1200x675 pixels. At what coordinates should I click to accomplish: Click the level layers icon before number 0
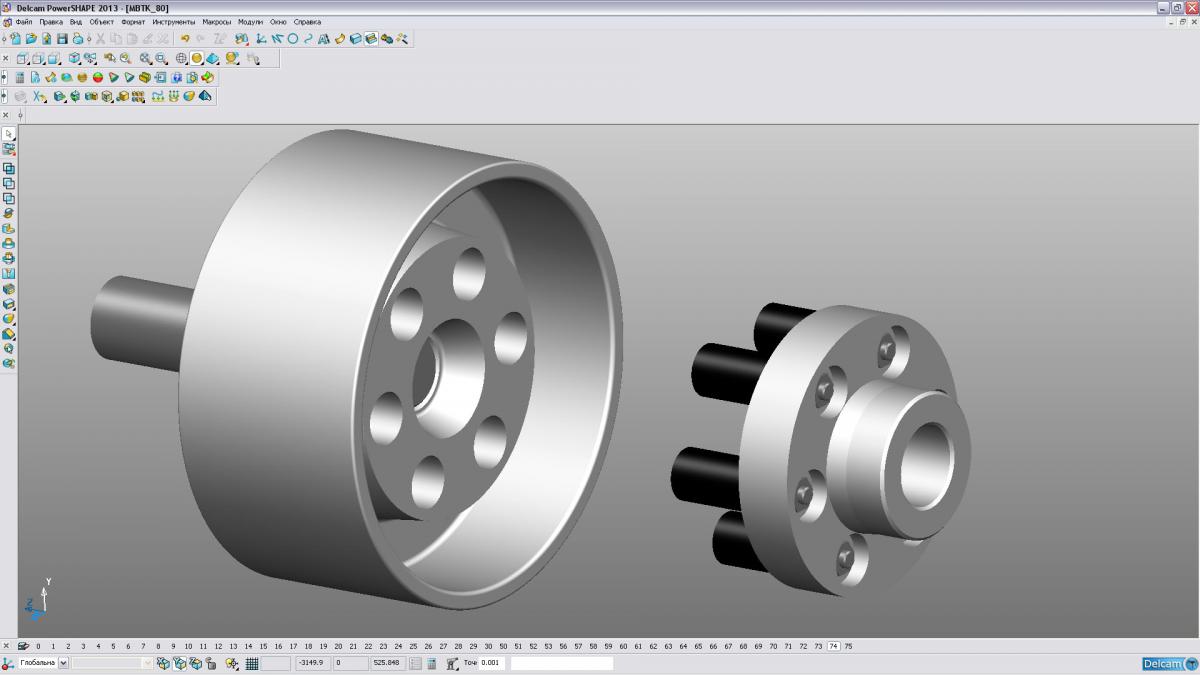23,646
